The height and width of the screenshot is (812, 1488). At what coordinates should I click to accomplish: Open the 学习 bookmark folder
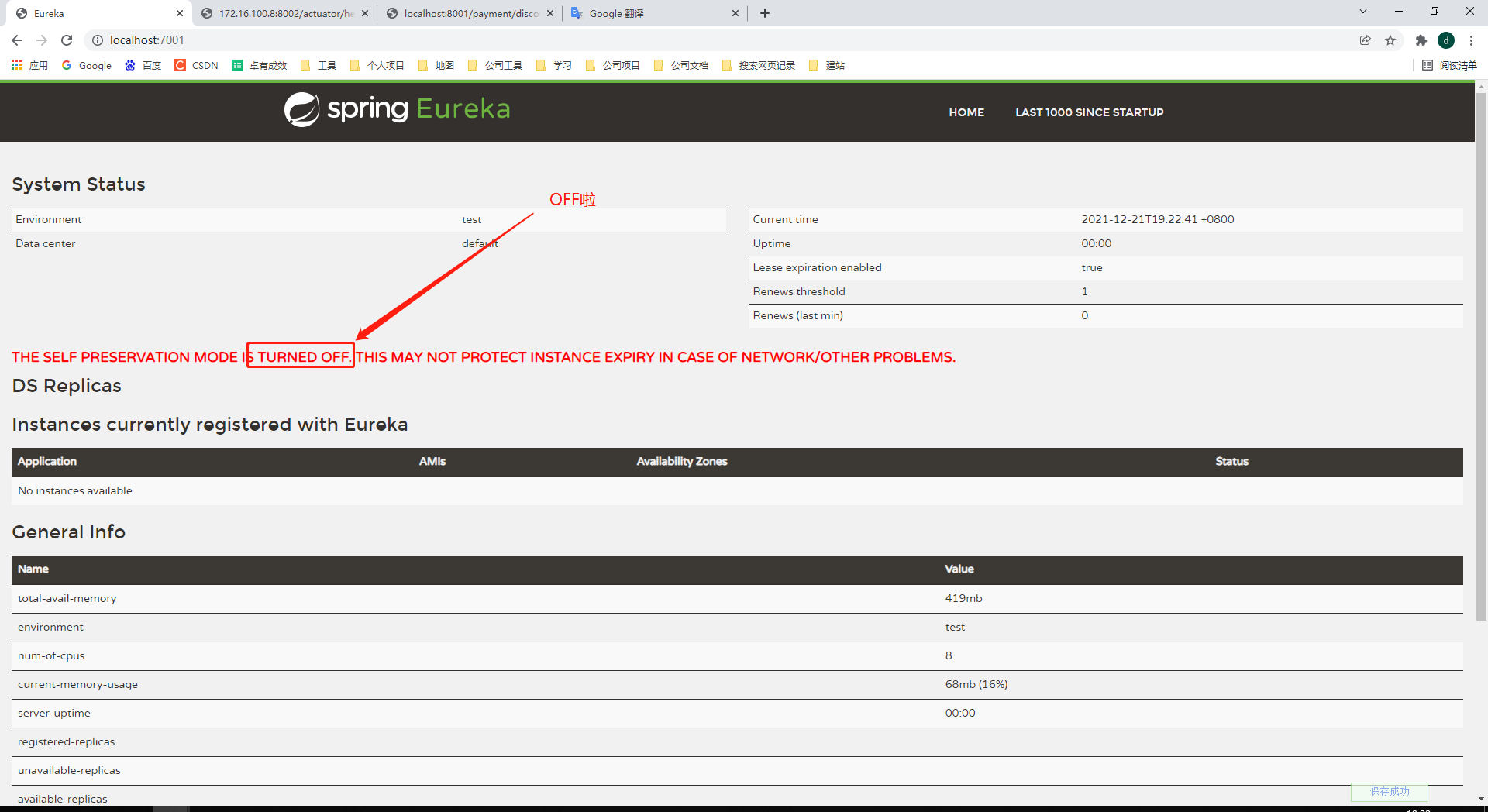554,65
